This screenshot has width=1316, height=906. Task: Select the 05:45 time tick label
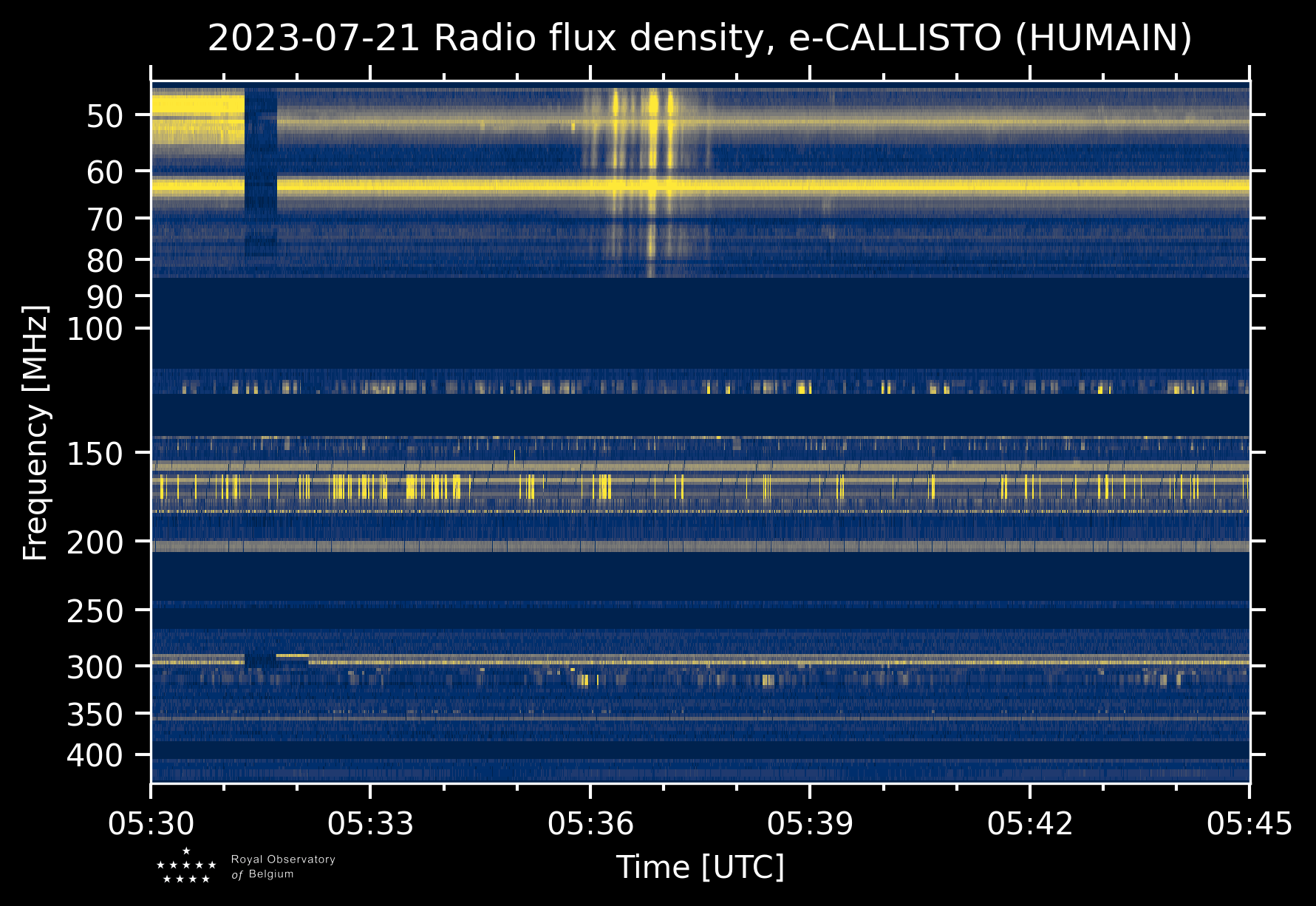pyautogui.click(x=1249, y=823)
